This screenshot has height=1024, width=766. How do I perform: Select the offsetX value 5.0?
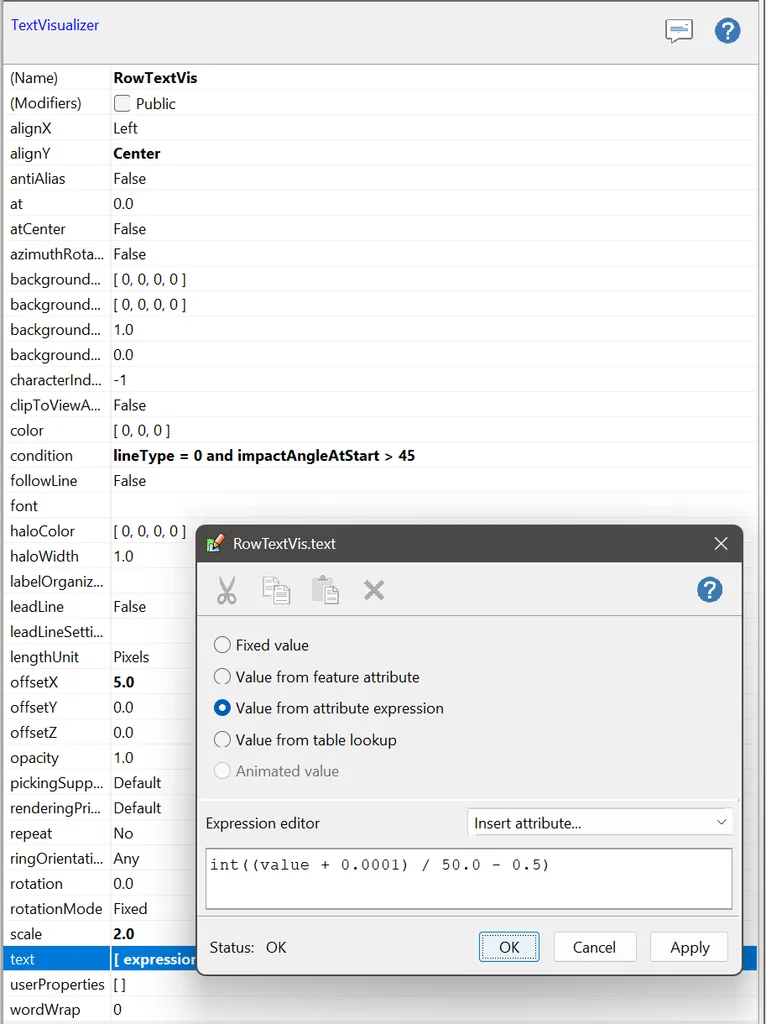point(124,682)
